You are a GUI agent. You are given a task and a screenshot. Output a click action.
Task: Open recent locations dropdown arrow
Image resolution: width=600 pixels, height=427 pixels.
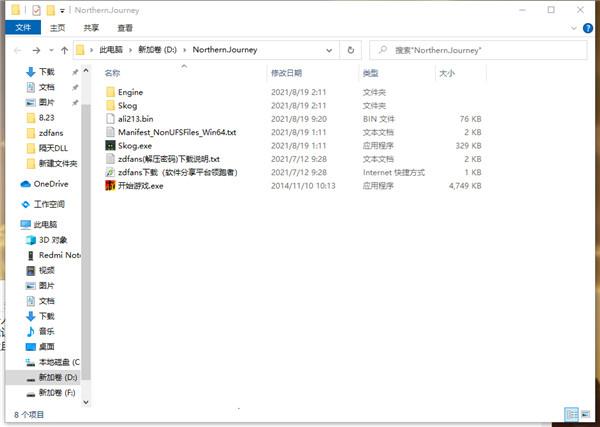click(51, 50)
